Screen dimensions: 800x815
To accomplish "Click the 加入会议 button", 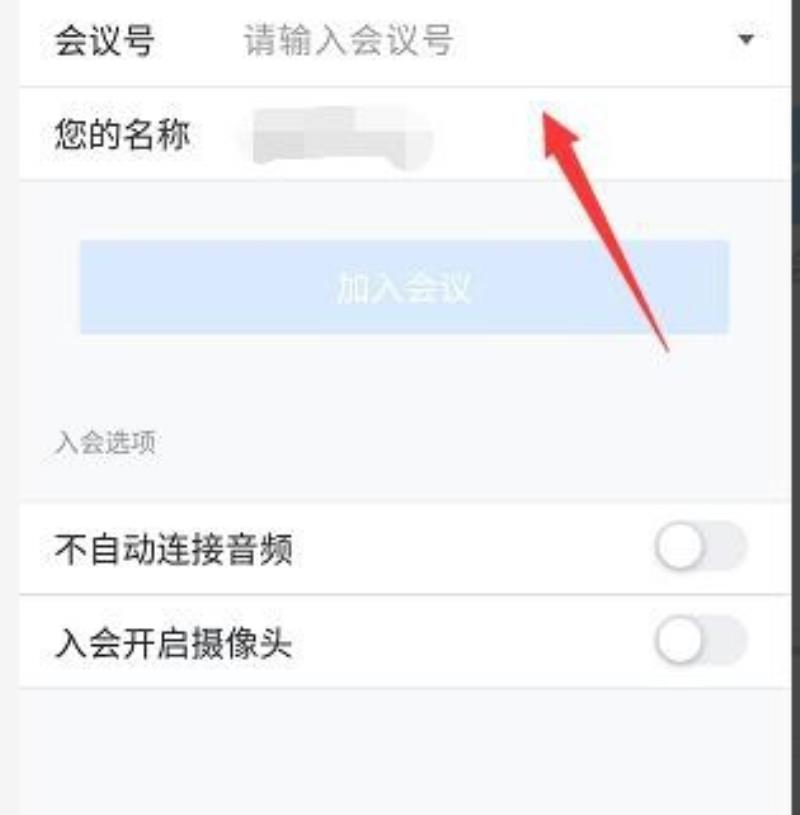I will point(404,286).
